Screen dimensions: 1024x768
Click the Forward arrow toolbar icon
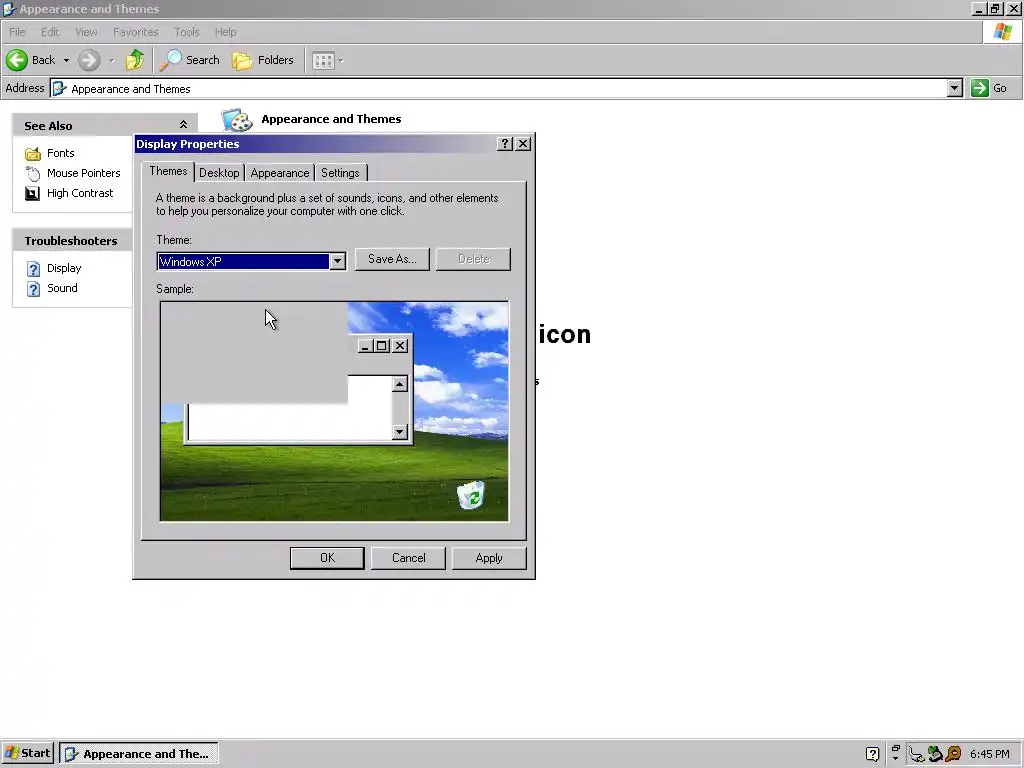89,60
